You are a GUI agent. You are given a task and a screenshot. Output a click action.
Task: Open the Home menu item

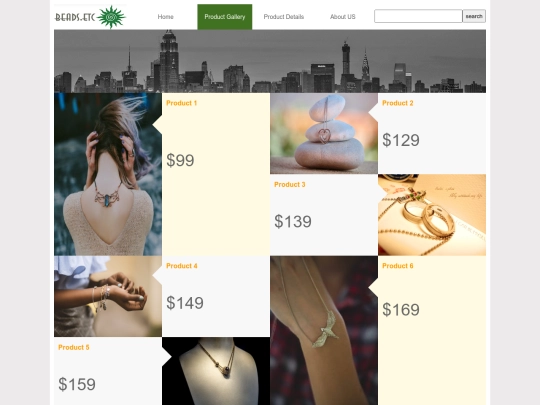point(165,17)
